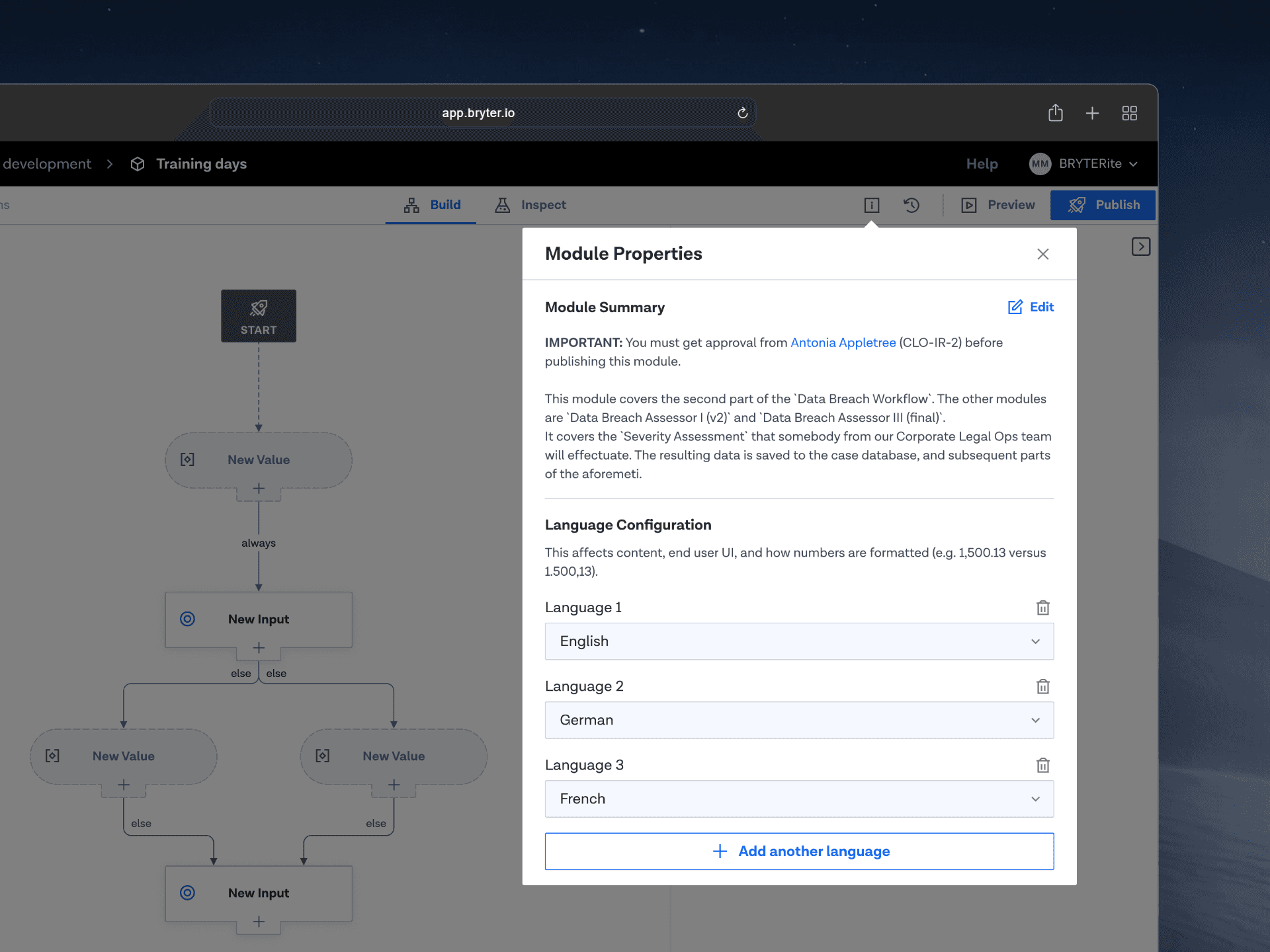The image size is (1270, 952).
Task: Click the browser share icon
Action: (1055, 113)
